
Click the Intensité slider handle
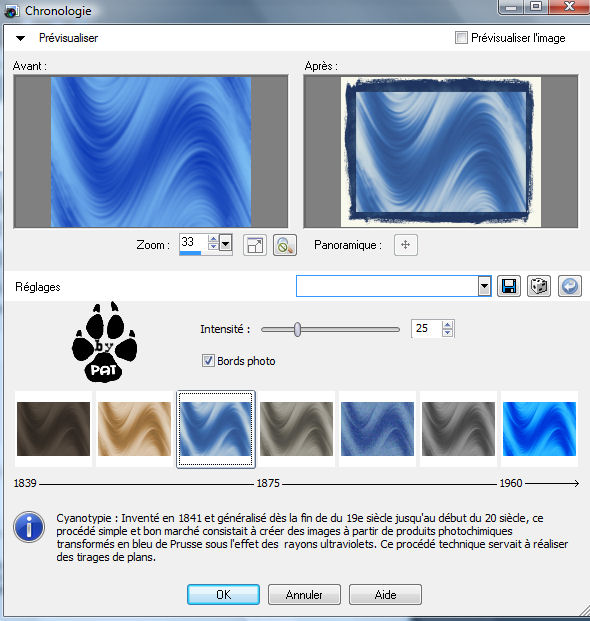(x=297, y=329)
